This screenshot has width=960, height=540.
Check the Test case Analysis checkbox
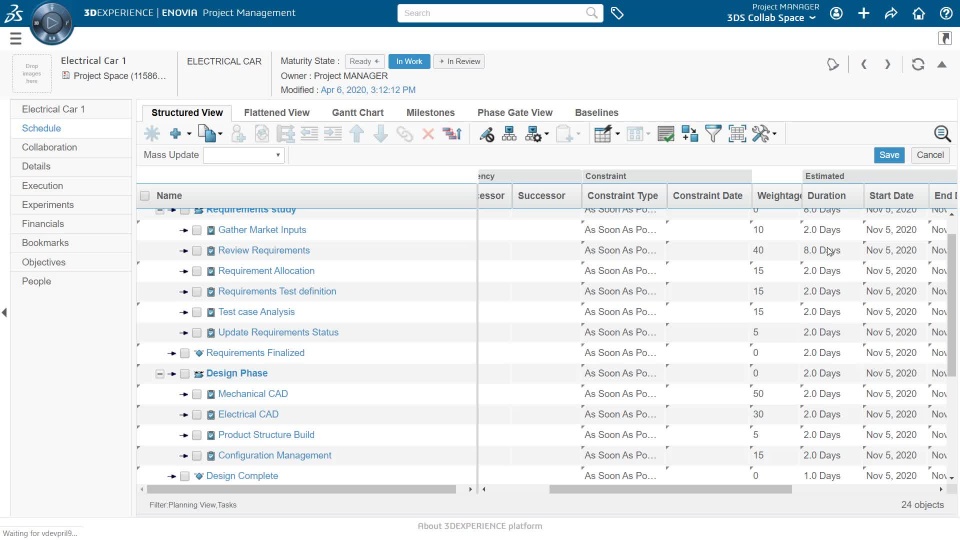tap(197, 312)
